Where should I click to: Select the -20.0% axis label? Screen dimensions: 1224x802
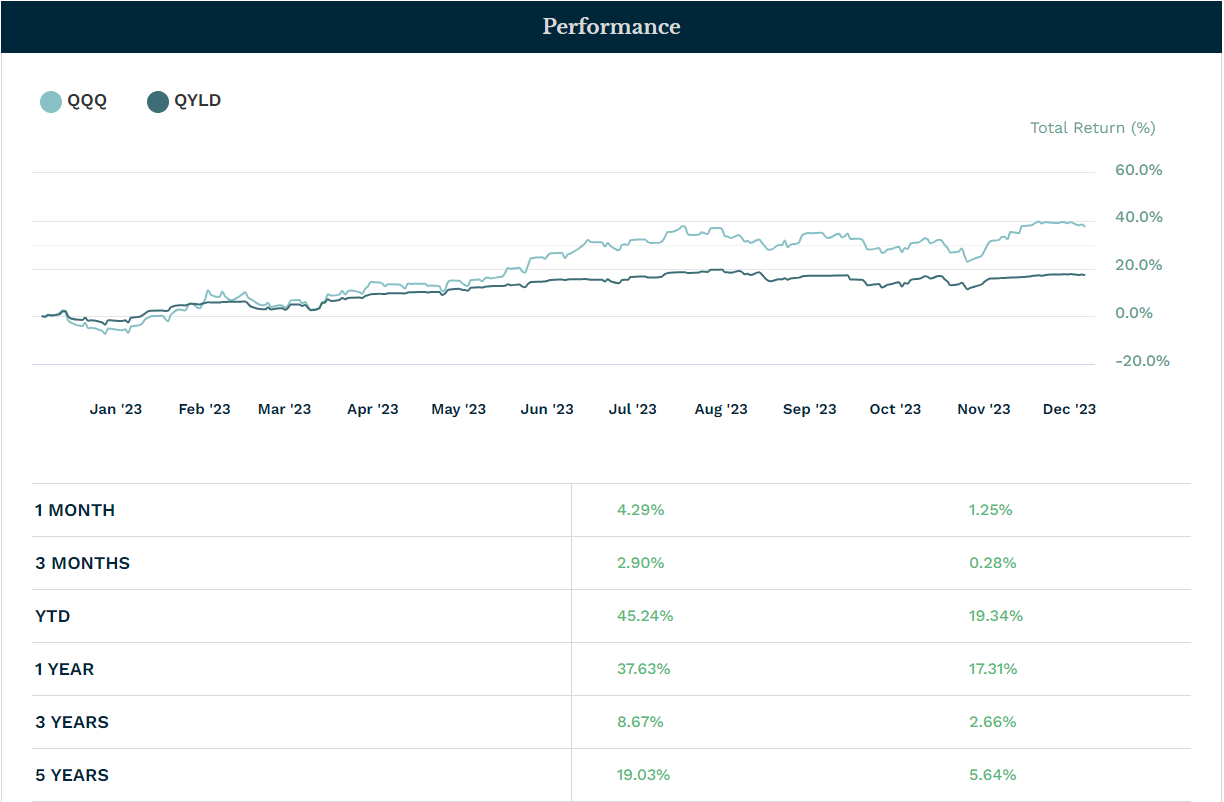[1143, 361]
